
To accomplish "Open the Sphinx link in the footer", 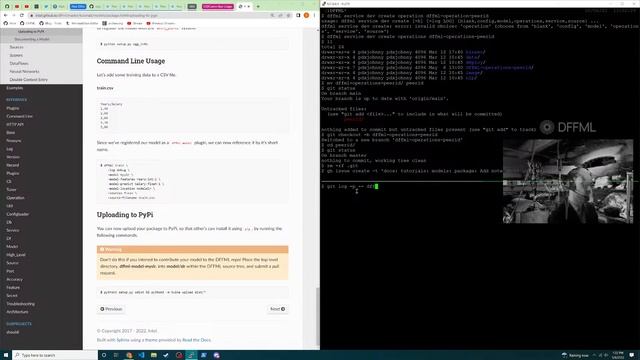I will [122, 340].
